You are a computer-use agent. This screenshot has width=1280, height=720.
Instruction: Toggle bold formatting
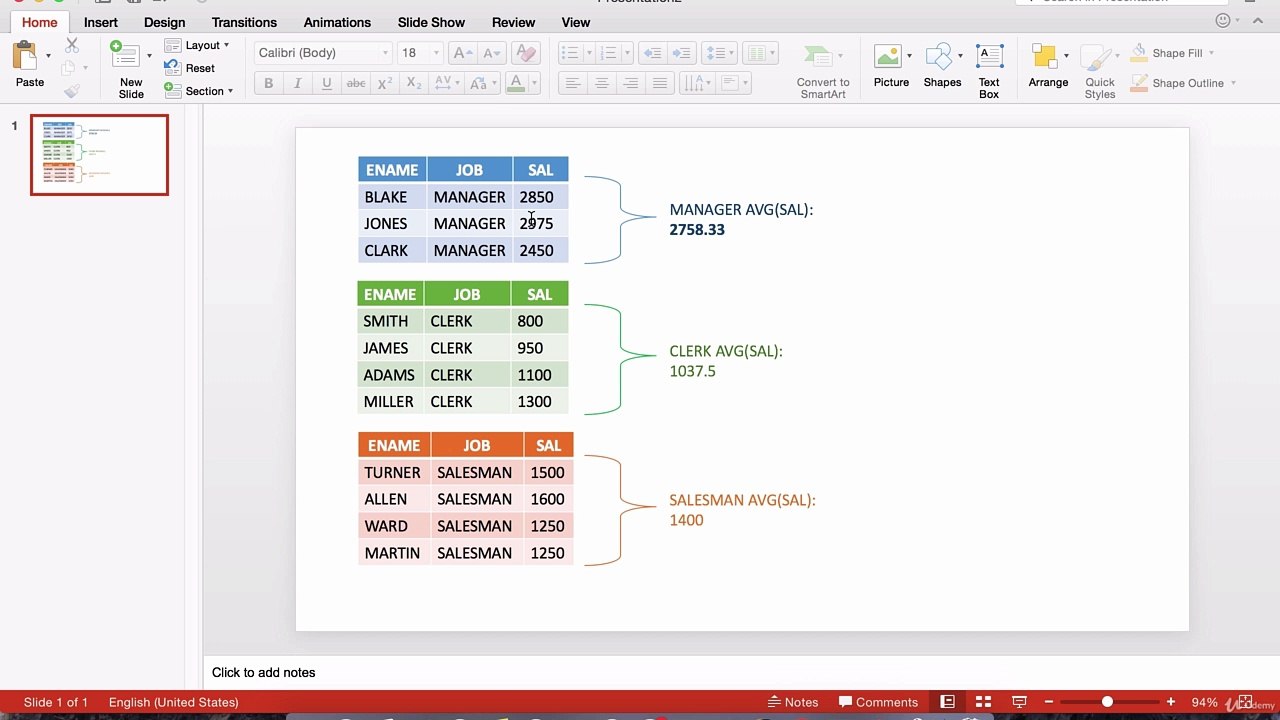pyautogui.click(x=268, y=84)
